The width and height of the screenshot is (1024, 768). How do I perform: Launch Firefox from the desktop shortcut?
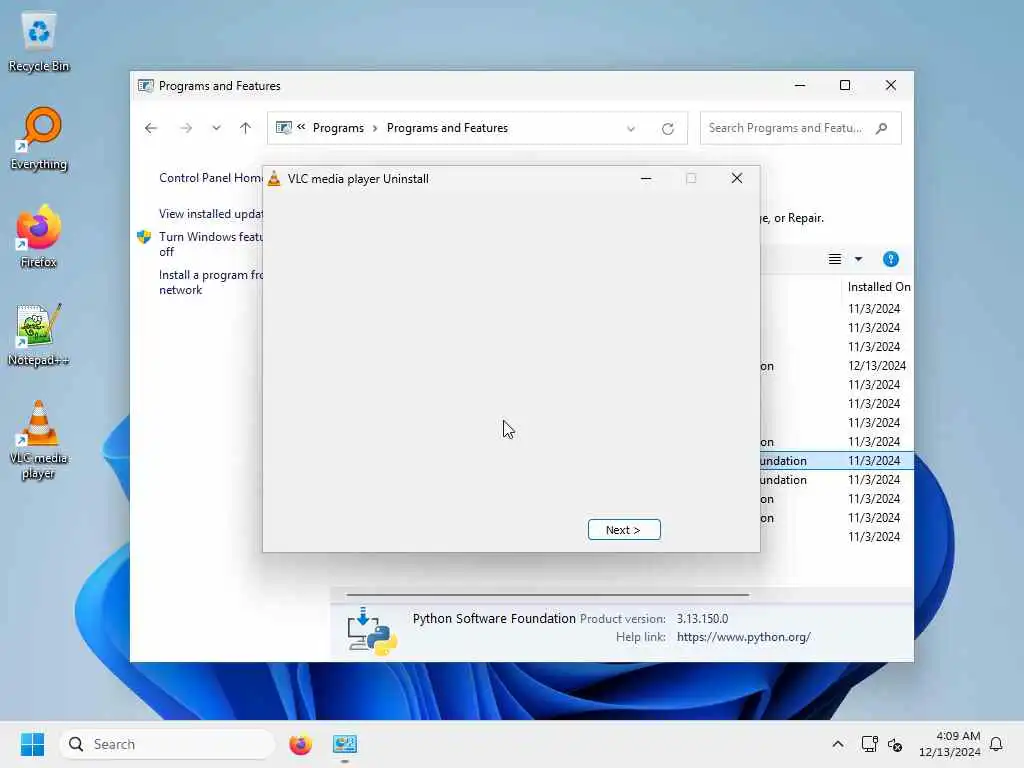(39, 237)
